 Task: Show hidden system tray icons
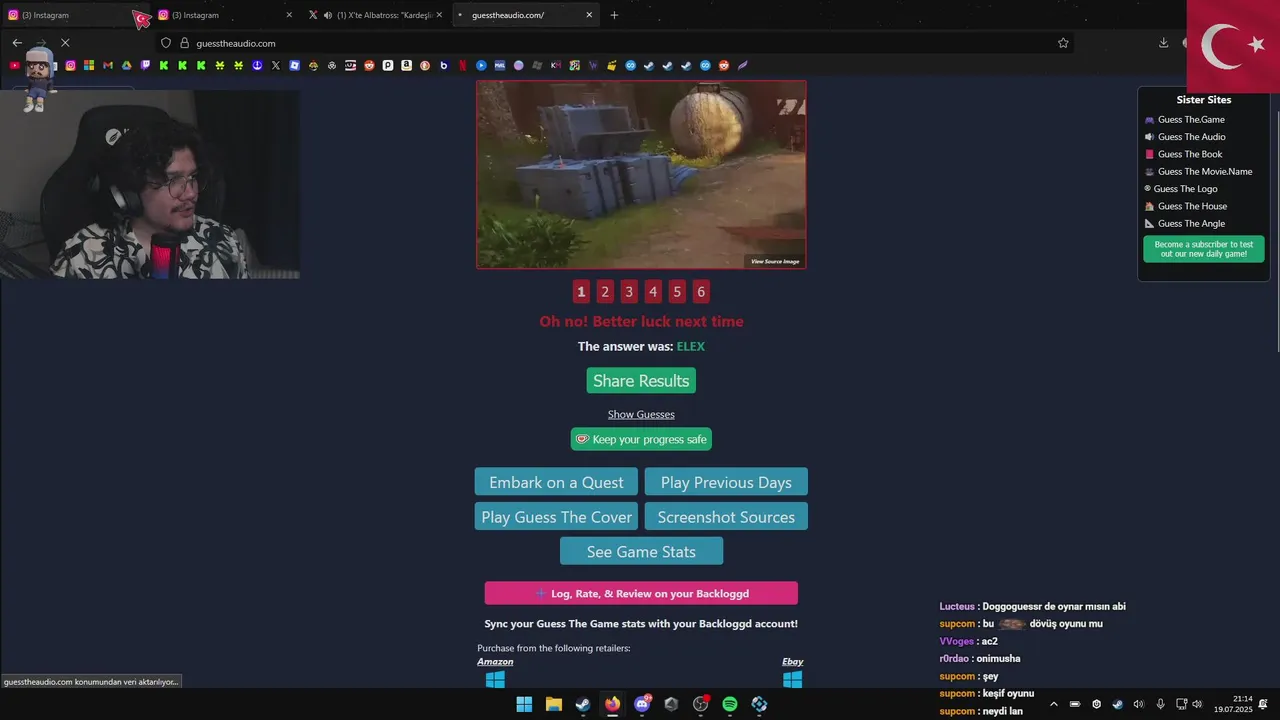pos(1053,704)
